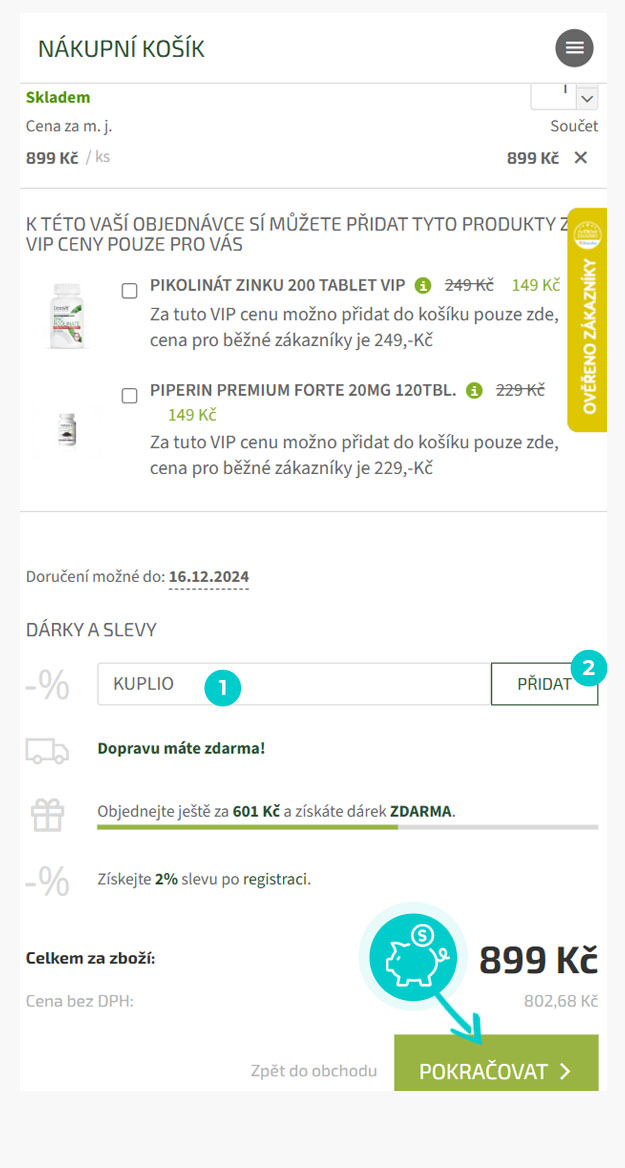The height and width of the screenshot is (1168, 625).
Task: Open the quantity dropdown arrow
Action: click(587, 97)
